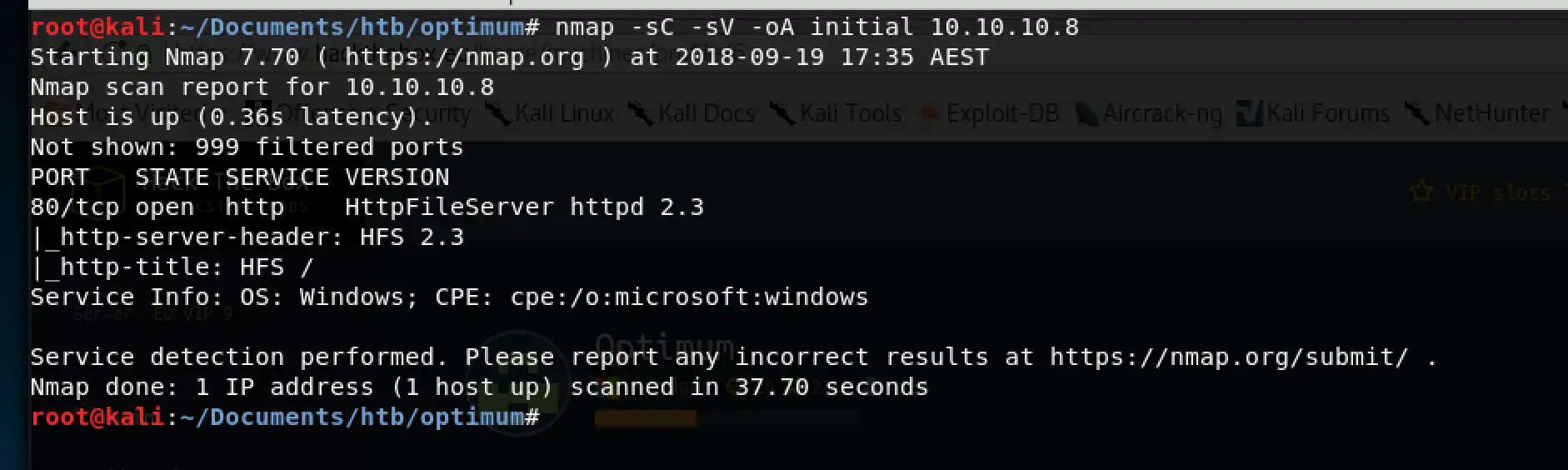1568x470 pixels.
Task: Click the star icon beside VIP slots
Action: pos(1421,192)
